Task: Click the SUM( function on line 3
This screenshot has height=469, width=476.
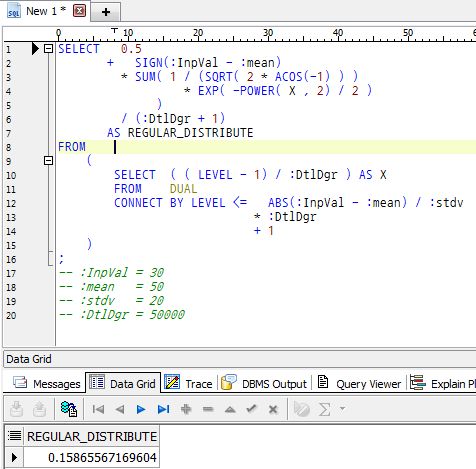Action: coord(148,77)
